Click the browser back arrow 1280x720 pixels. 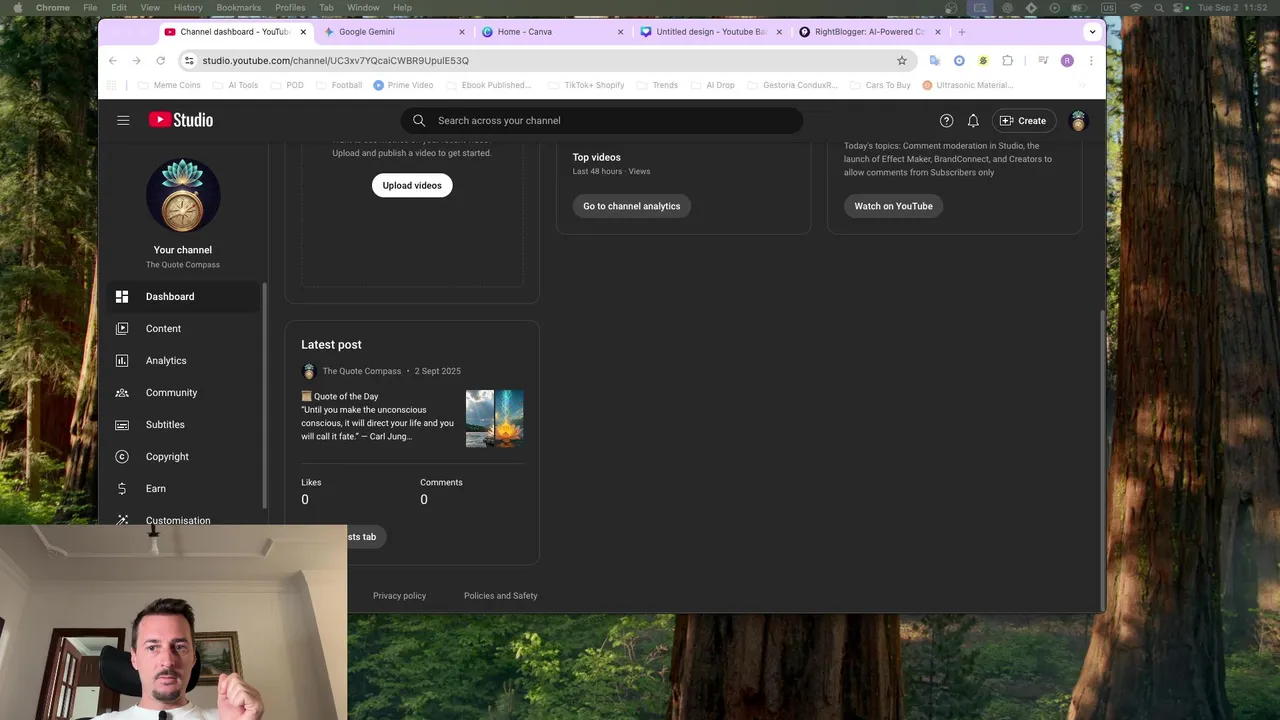(x=113, y=61)
